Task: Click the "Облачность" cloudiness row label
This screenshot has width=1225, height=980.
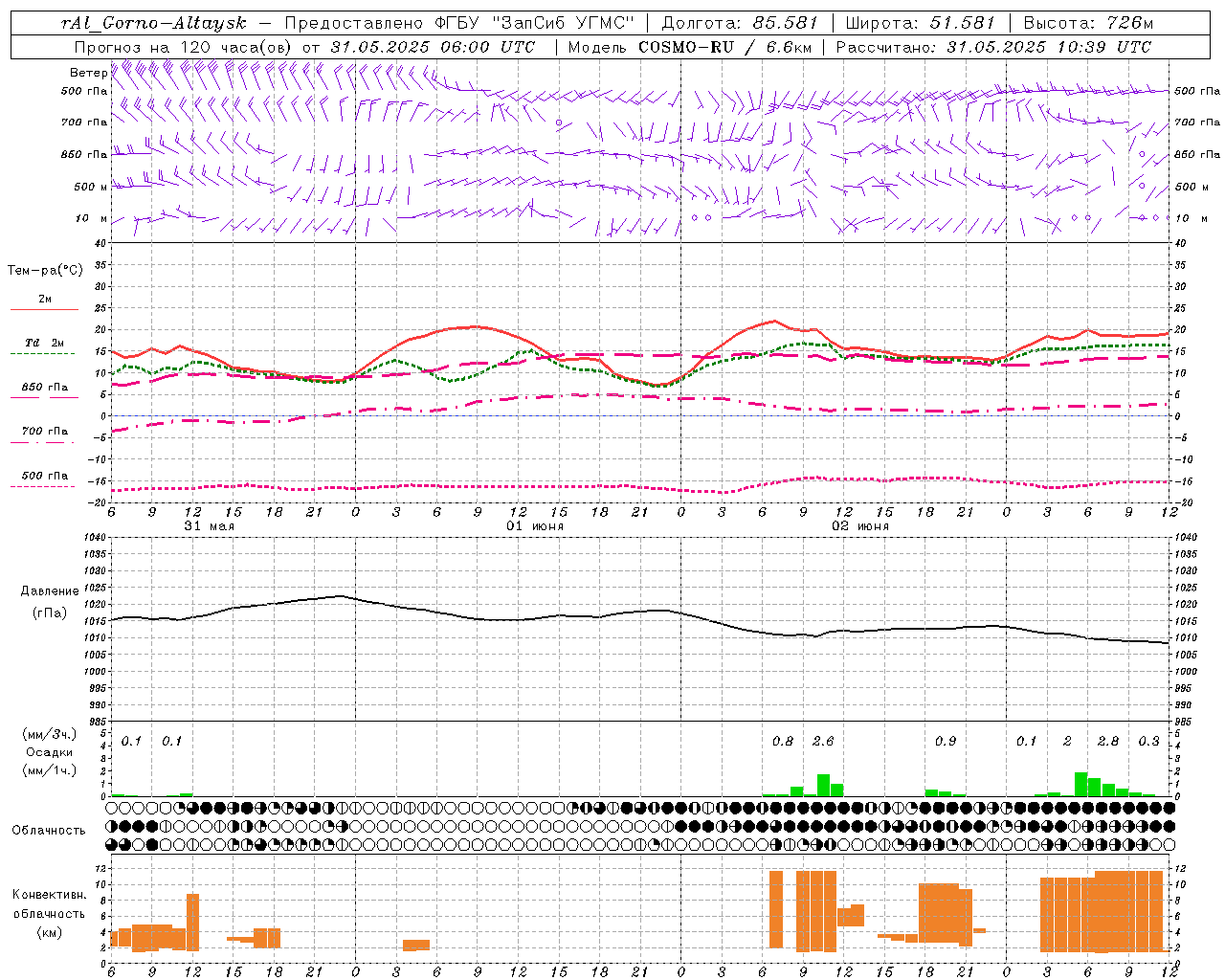Action: pos(49,831)
